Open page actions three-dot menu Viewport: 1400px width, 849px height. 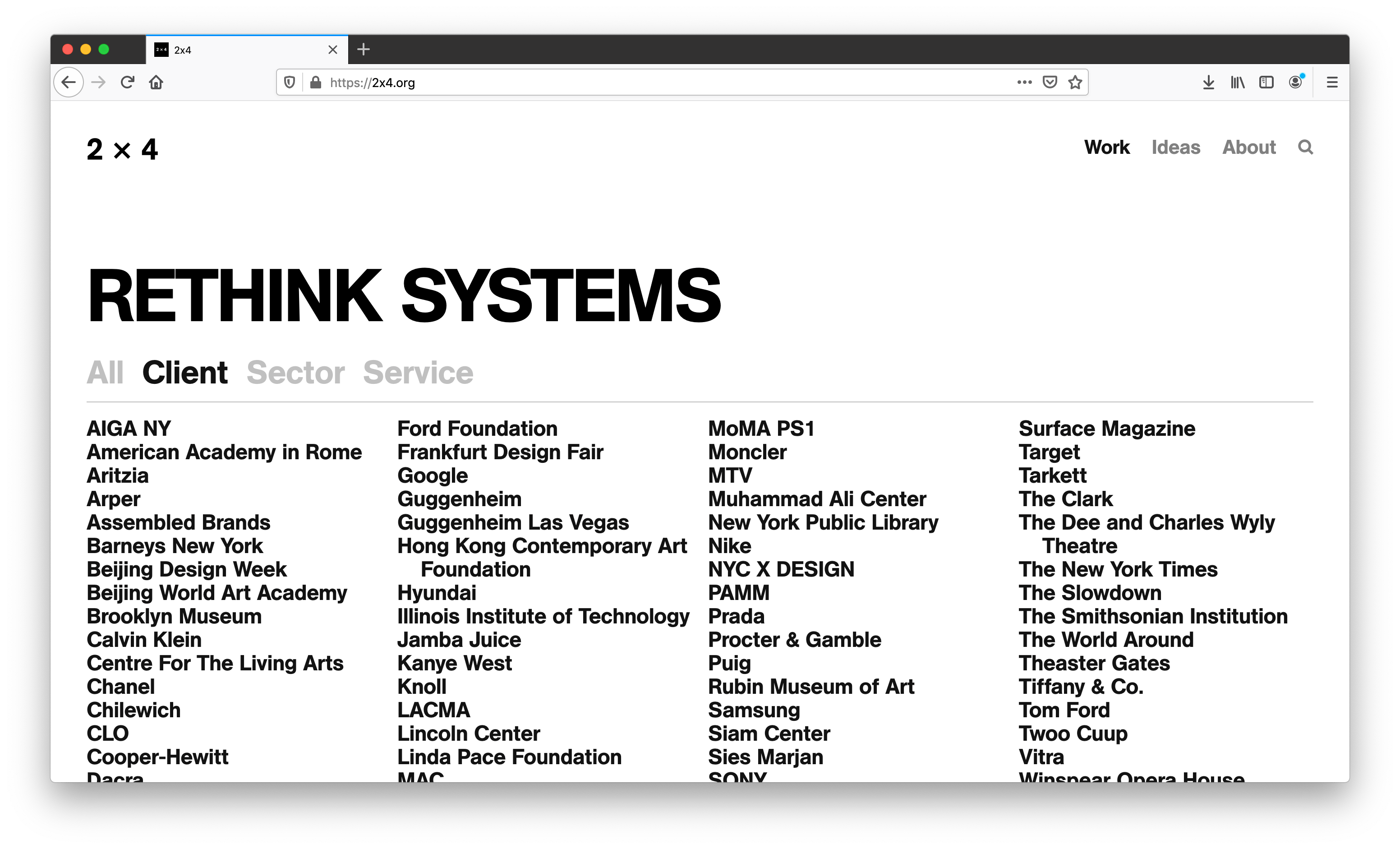1024,83
